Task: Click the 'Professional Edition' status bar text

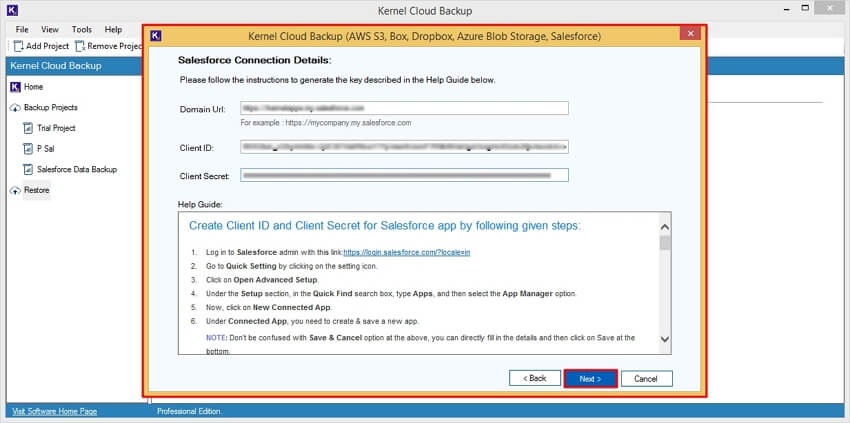Action: pos(189,412)
